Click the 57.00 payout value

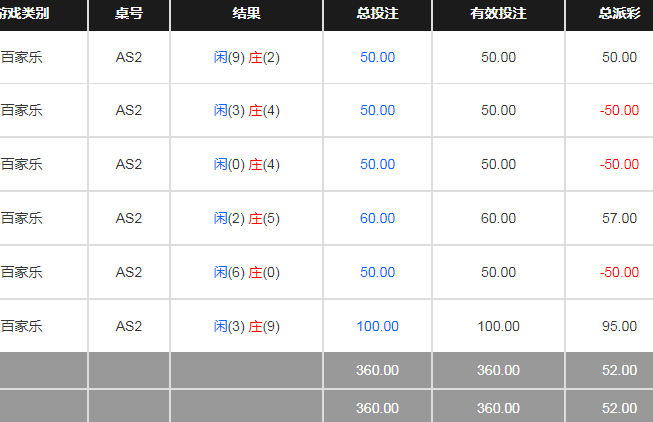[619, 218]
